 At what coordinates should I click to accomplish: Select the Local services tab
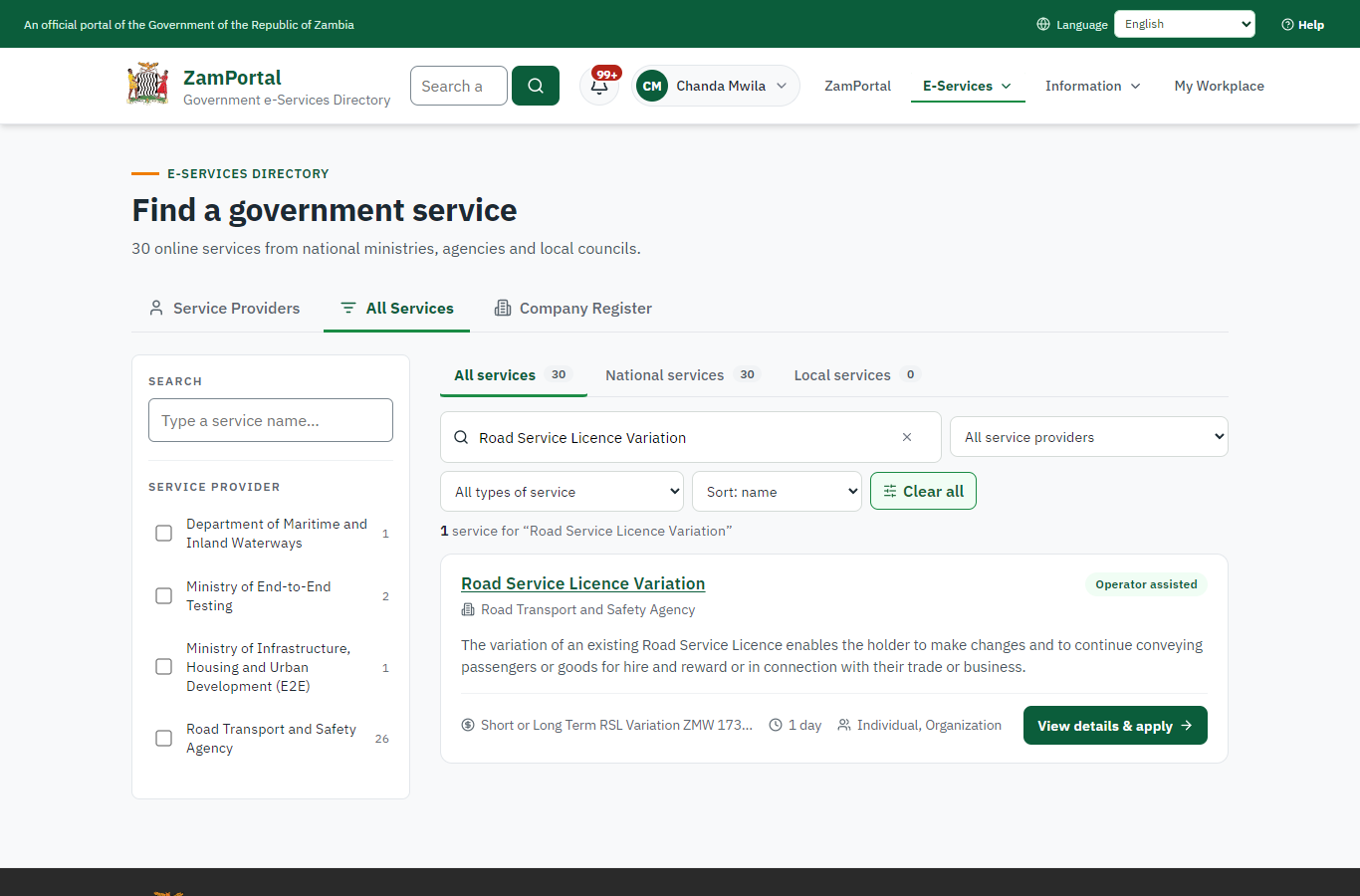pos(856,375)
